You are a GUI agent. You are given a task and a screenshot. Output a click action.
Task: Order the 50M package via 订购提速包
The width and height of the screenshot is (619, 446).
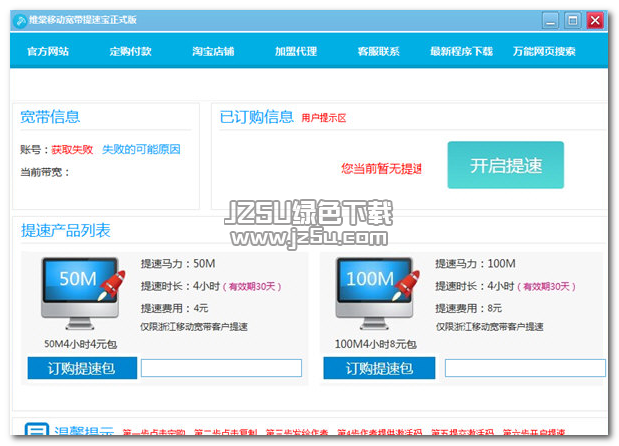(81, 368)
